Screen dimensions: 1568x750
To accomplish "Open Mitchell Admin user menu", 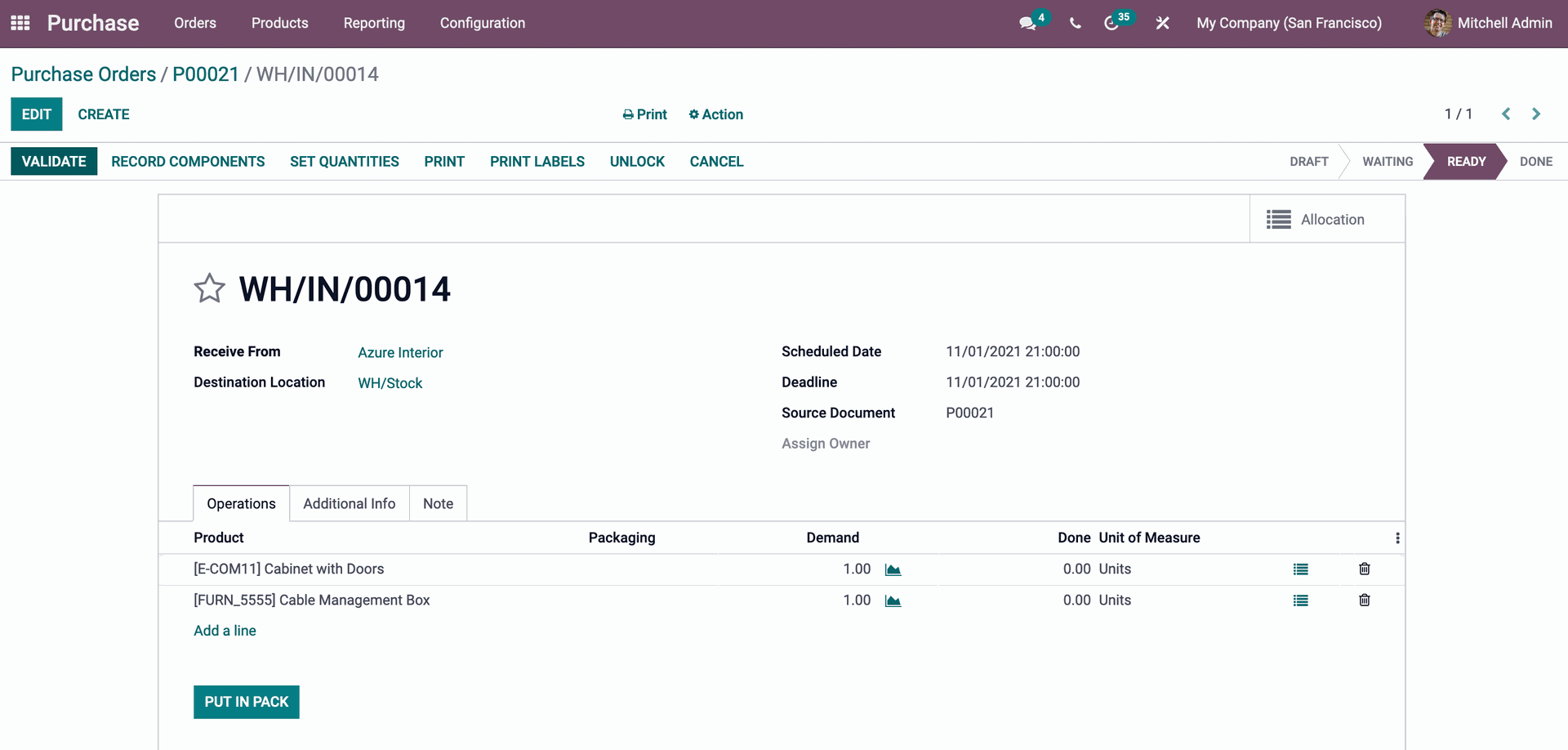I will (1488, 23).
